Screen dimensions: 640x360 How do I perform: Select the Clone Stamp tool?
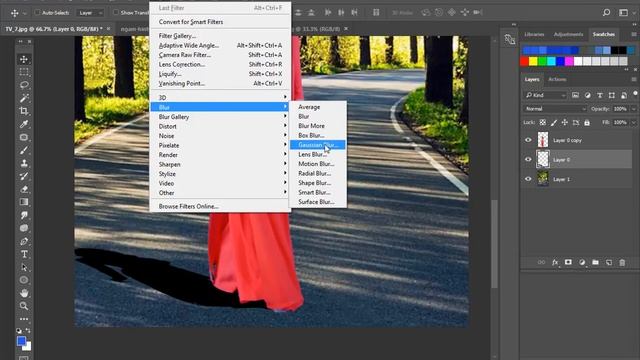pos(24,163)
